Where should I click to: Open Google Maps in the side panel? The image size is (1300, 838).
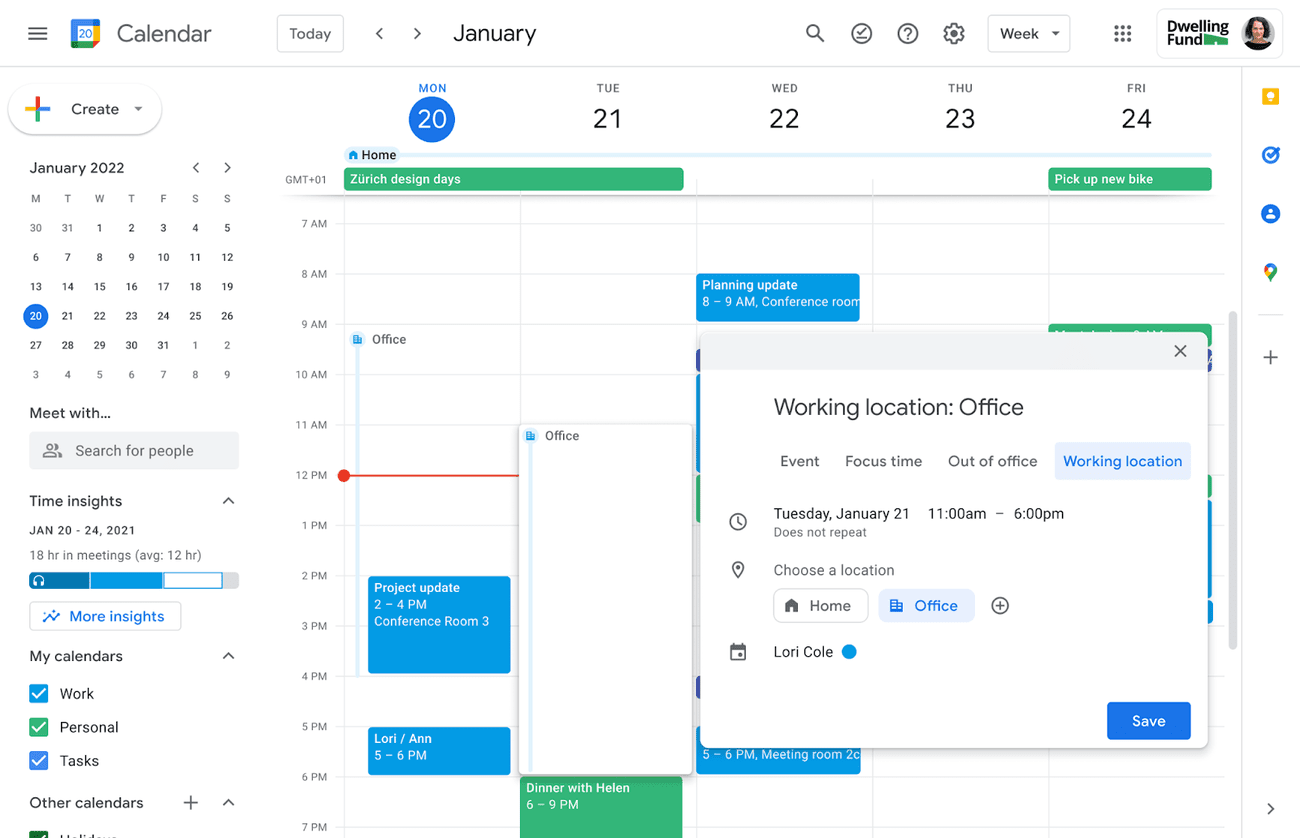tap(1270, 271)
